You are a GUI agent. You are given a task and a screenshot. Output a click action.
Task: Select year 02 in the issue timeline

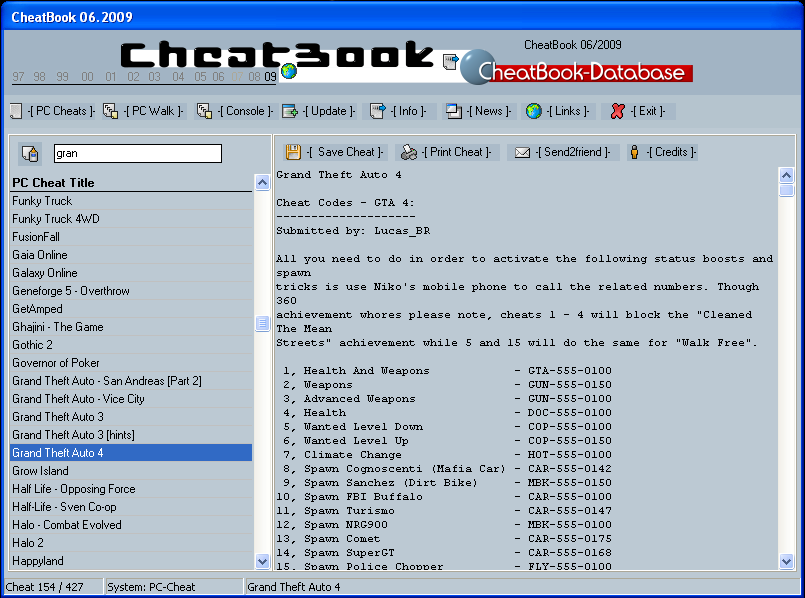coord(133,77)
